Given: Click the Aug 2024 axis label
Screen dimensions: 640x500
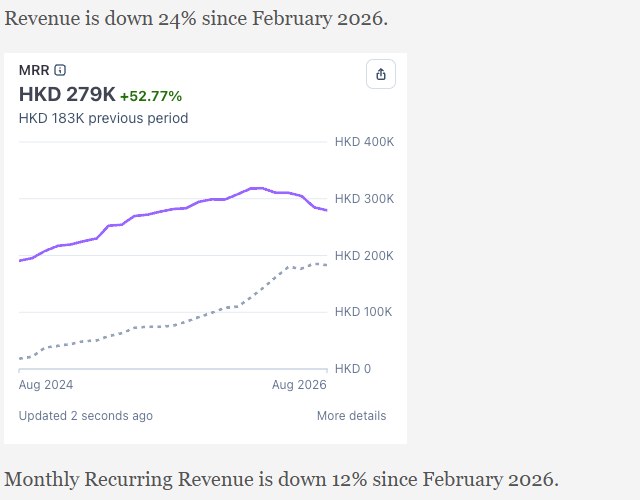Looking at the screenshot, I should tap(46, 385).
